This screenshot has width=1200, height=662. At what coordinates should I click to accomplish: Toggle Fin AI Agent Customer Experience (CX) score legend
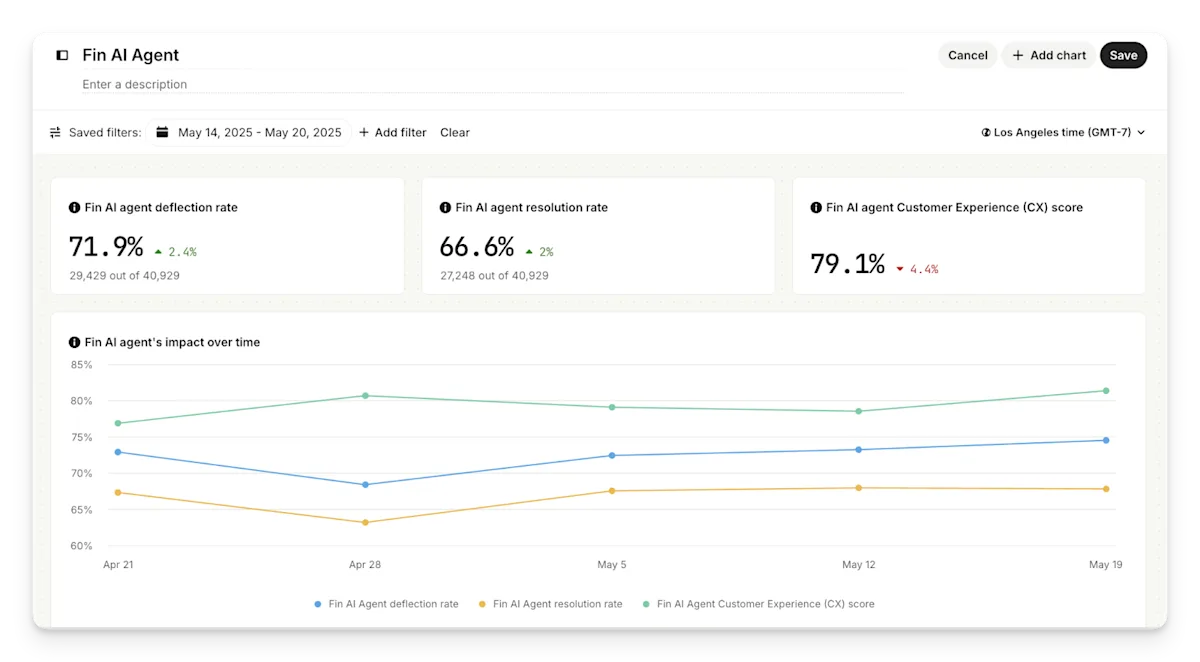[x=758, y=604]
